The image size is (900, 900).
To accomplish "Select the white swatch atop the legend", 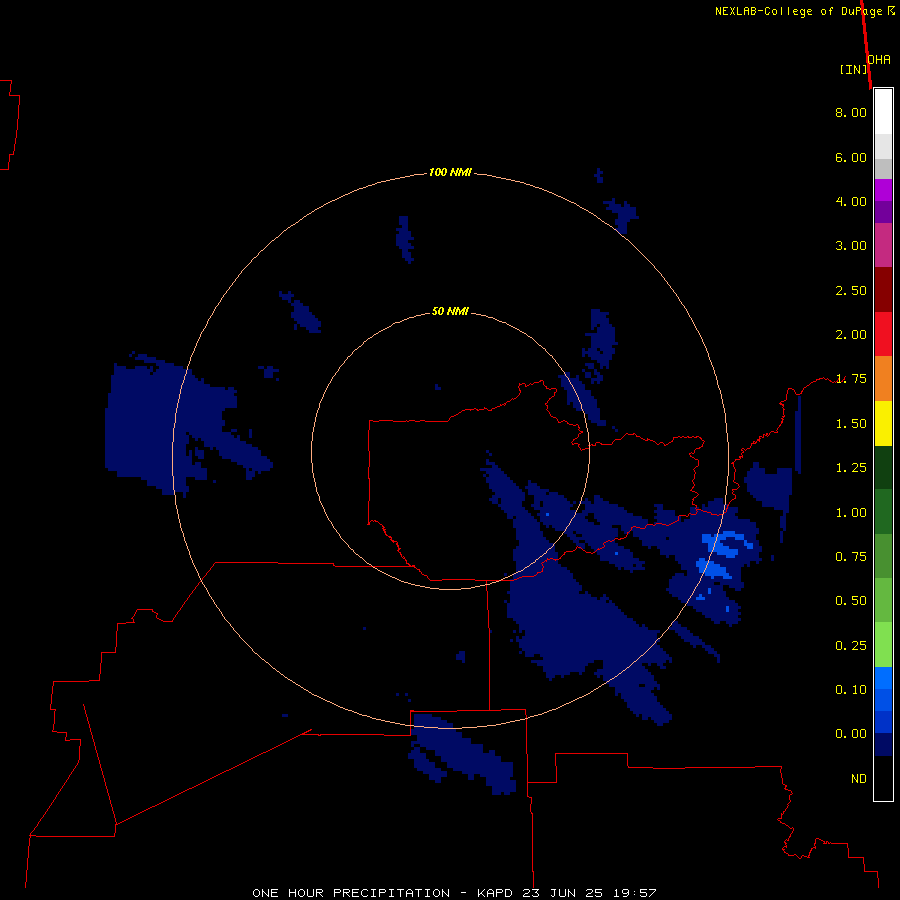I will coord(883,112).
